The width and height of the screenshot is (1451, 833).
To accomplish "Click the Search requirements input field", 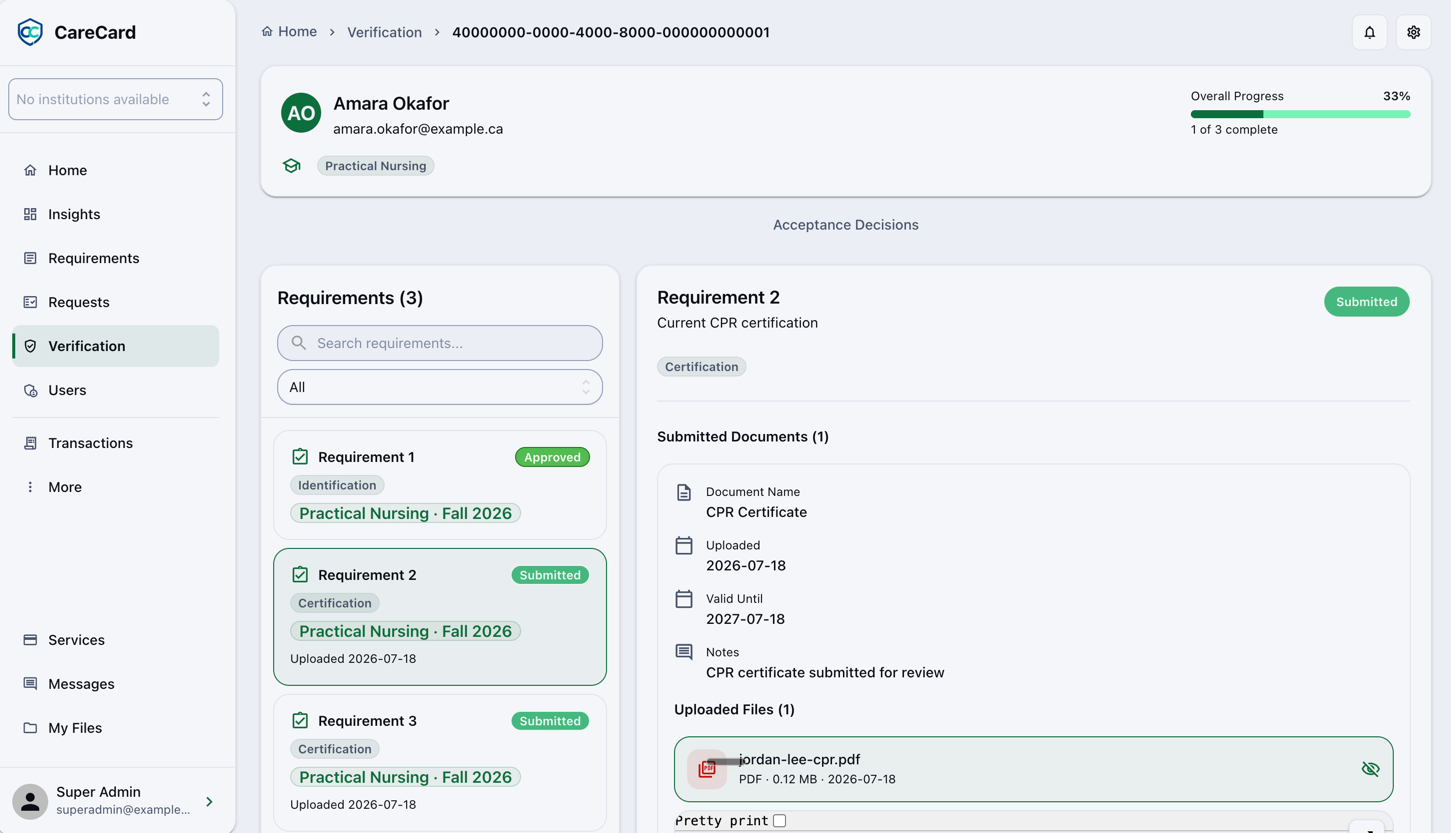I will (x=440, y=343).
